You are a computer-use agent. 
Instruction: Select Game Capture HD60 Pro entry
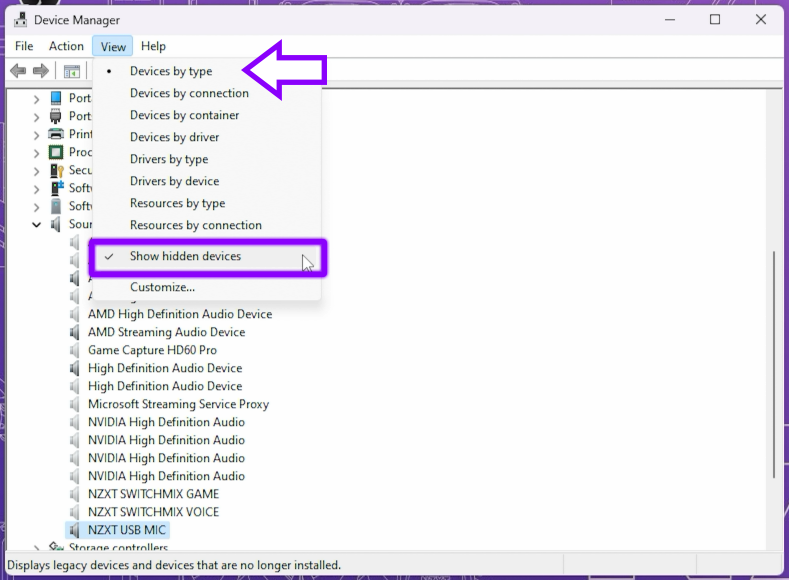click(152, 350)
